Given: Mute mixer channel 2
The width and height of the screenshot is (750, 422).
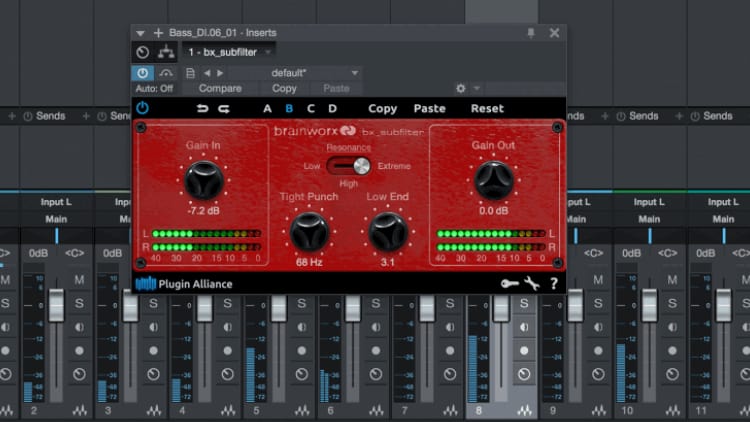Looking at the screenshot, I should [79, 280].
